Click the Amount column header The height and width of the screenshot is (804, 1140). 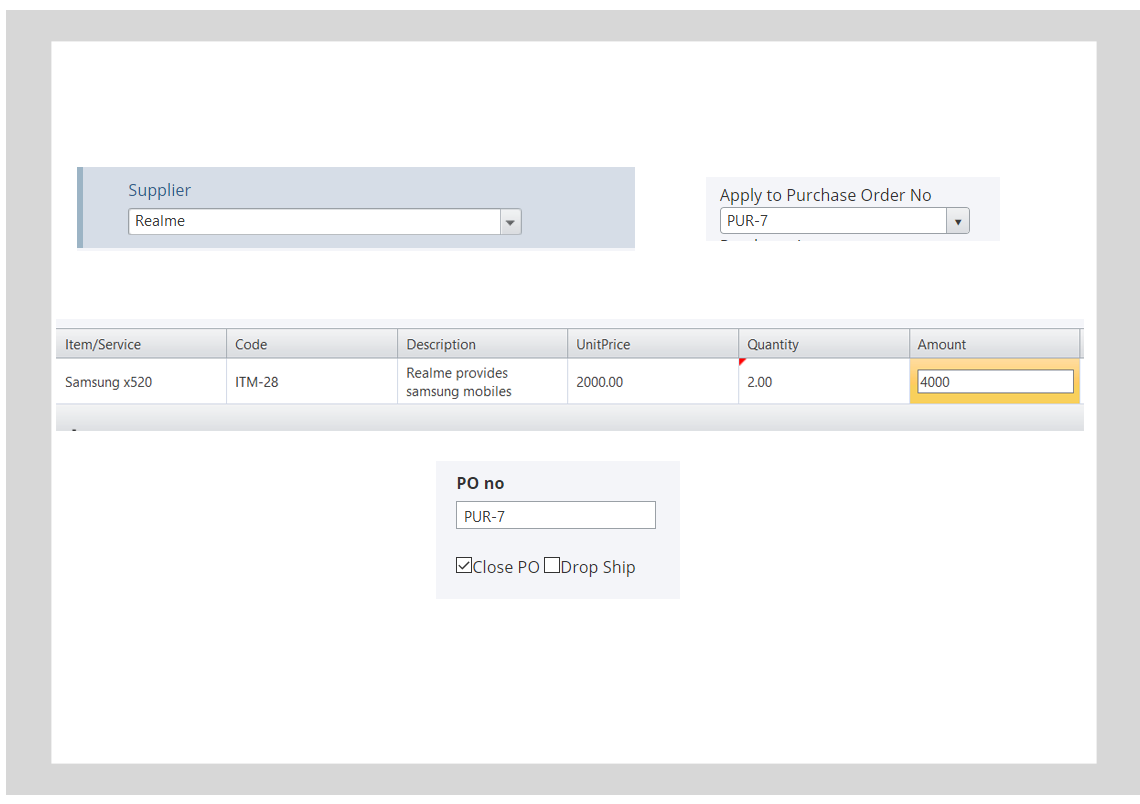tap(995, 344)
